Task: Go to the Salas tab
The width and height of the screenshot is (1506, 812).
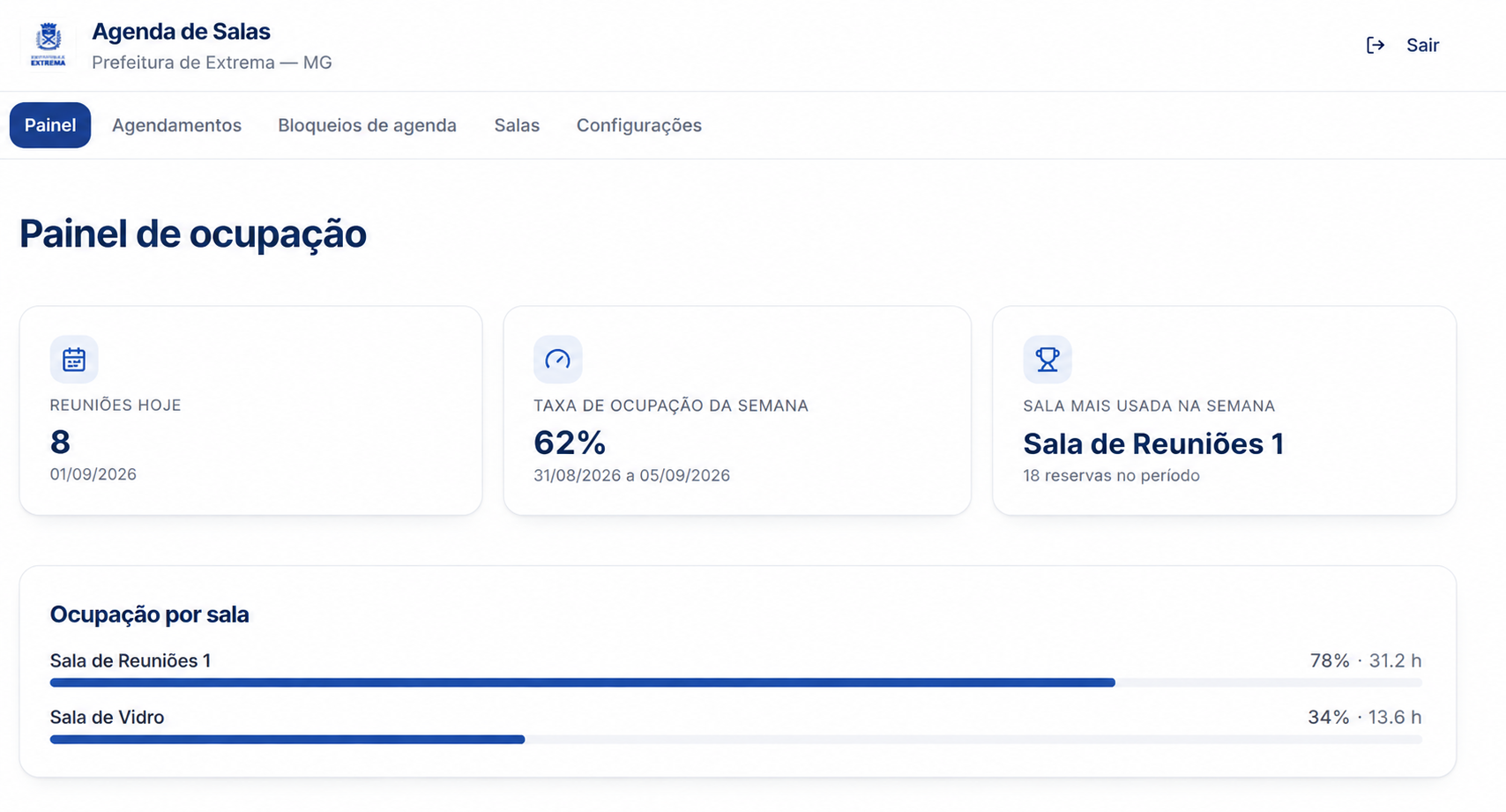Action: coord(517,125)
